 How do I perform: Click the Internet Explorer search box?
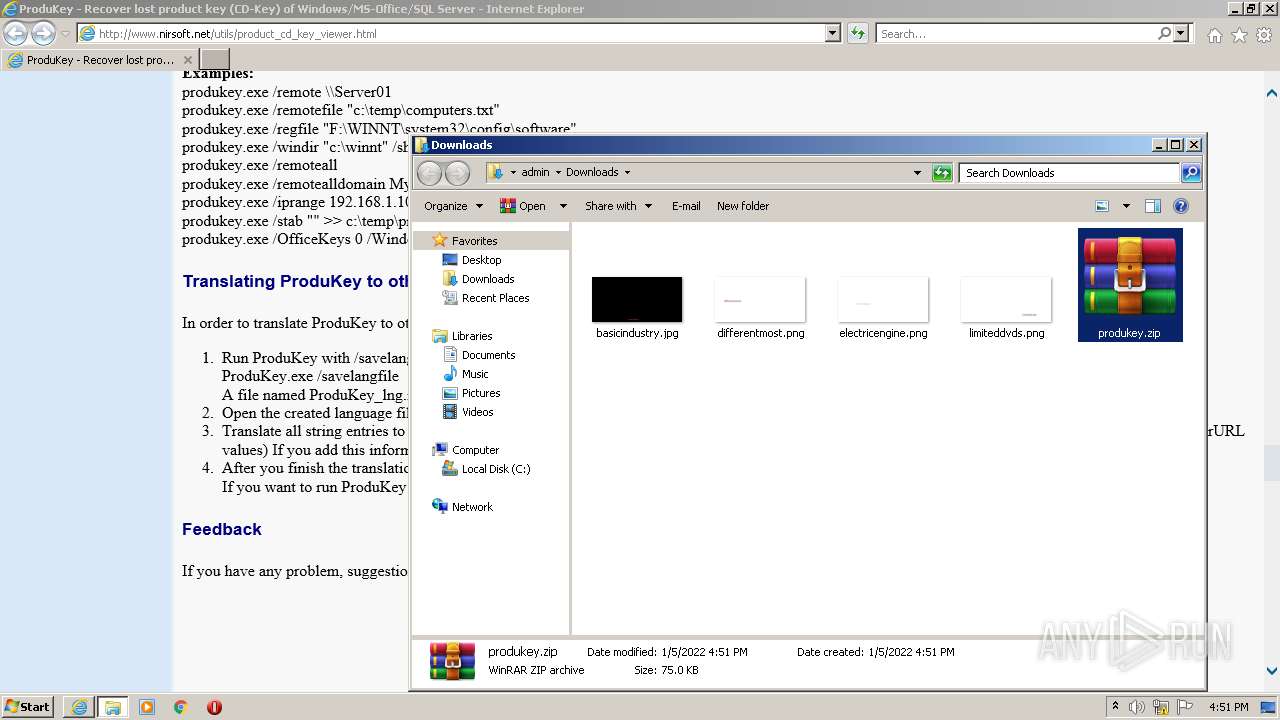[1015, 34]
